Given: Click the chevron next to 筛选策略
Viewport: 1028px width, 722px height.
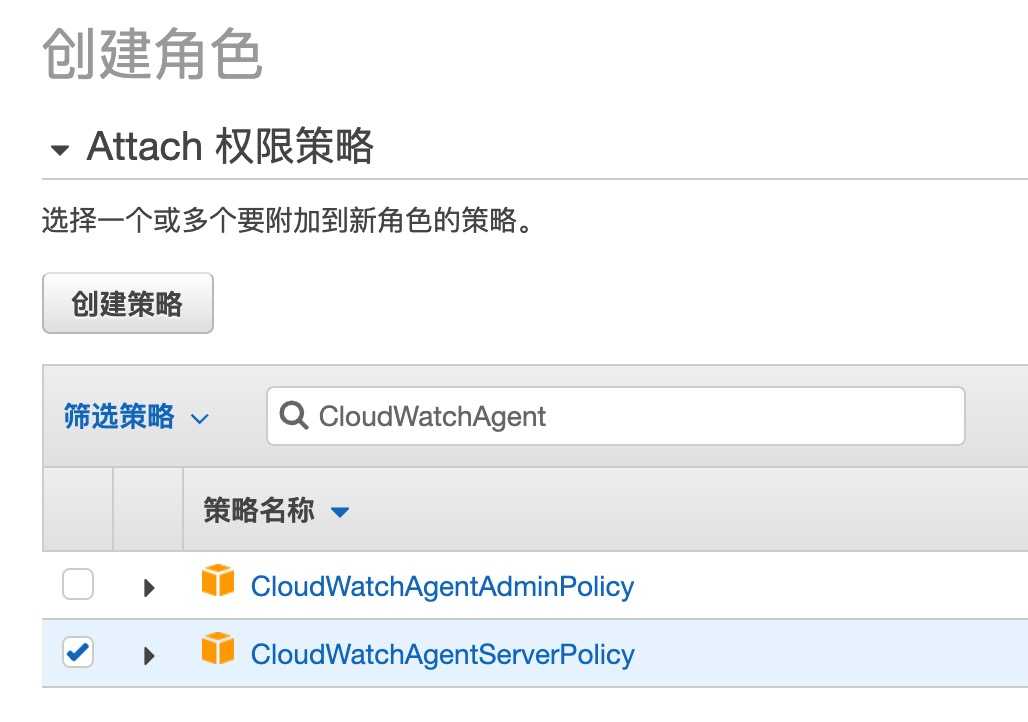Looking at the screenshot, I should (199, 418).
